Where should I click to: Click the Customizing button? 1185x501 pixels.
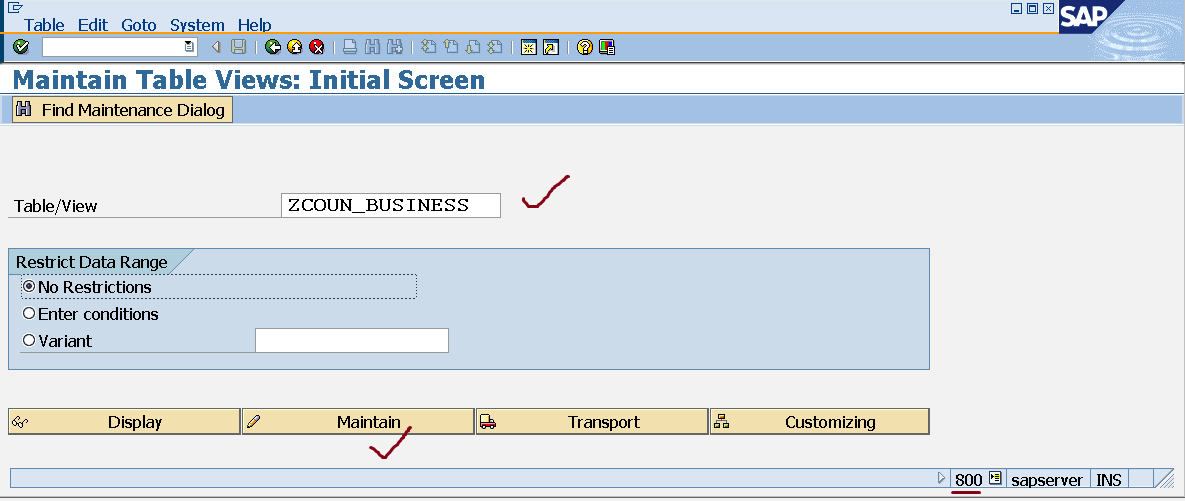click(x=819, y=422)
